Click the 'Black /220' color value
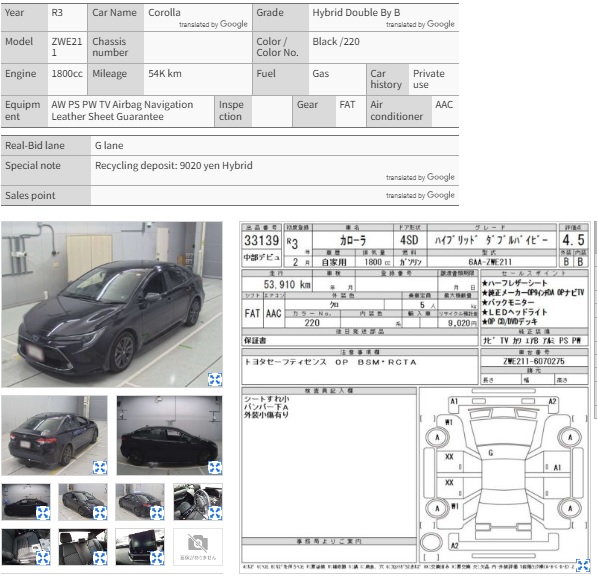Image resolution: width=598 pixels, height=580 pixels. click(x=336, y=42)
